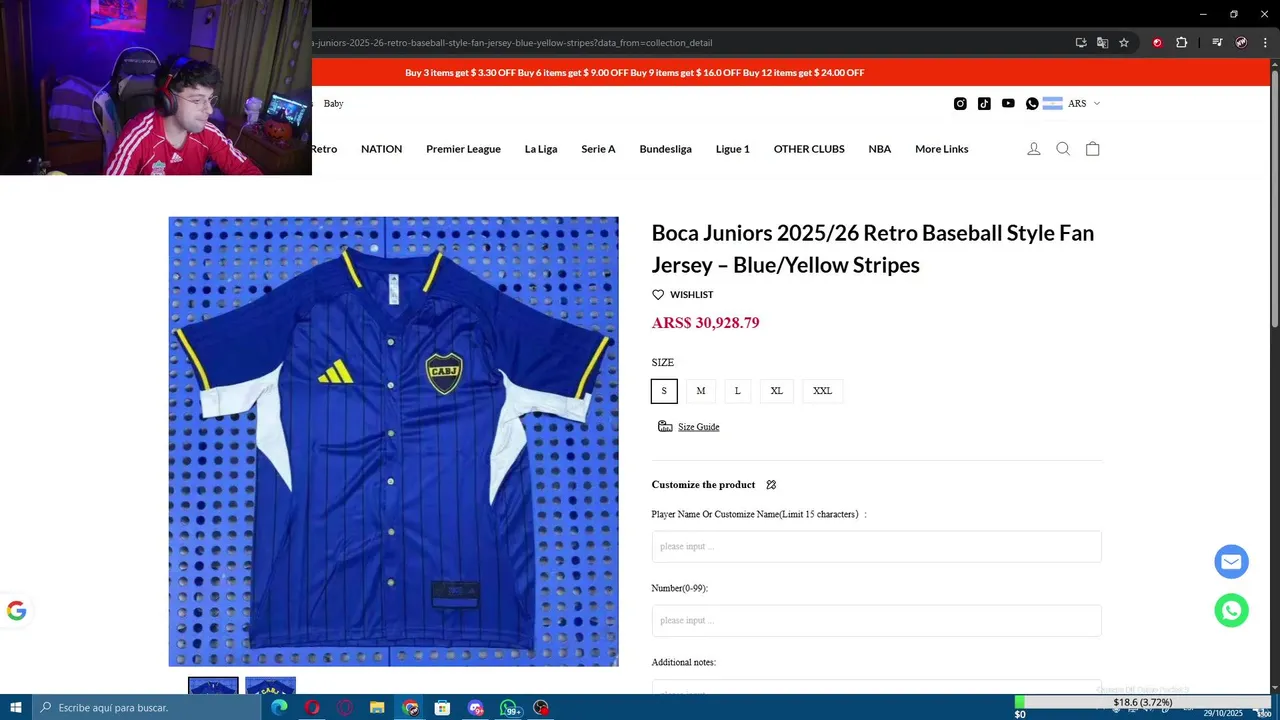Click the main jersey product image
Image resolution: width=1280 pixels, height=720 pixels.
[x=393, y=441]
